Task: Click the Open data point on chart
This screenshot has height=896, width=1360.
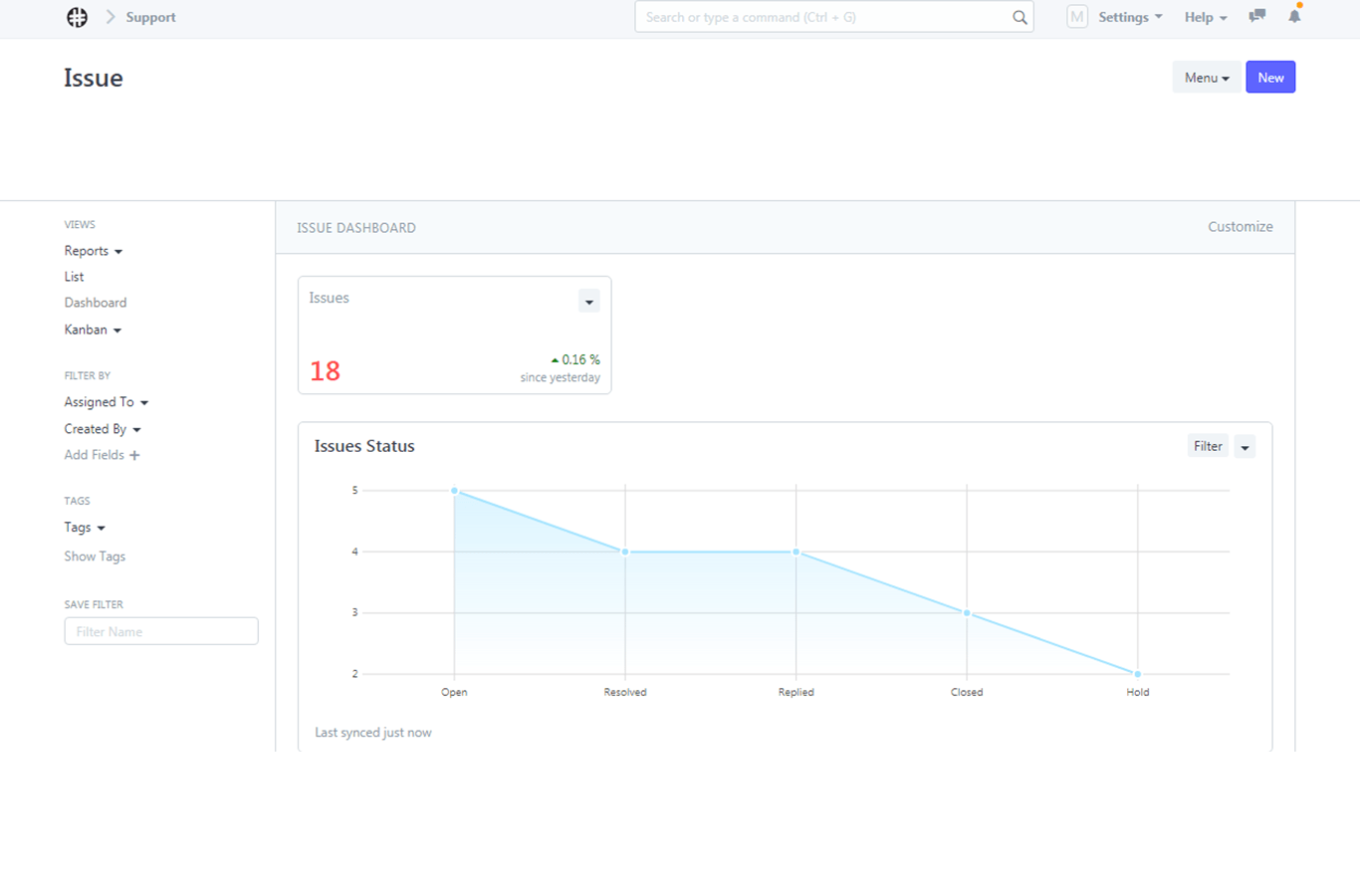Action: [x=455, y=491]
